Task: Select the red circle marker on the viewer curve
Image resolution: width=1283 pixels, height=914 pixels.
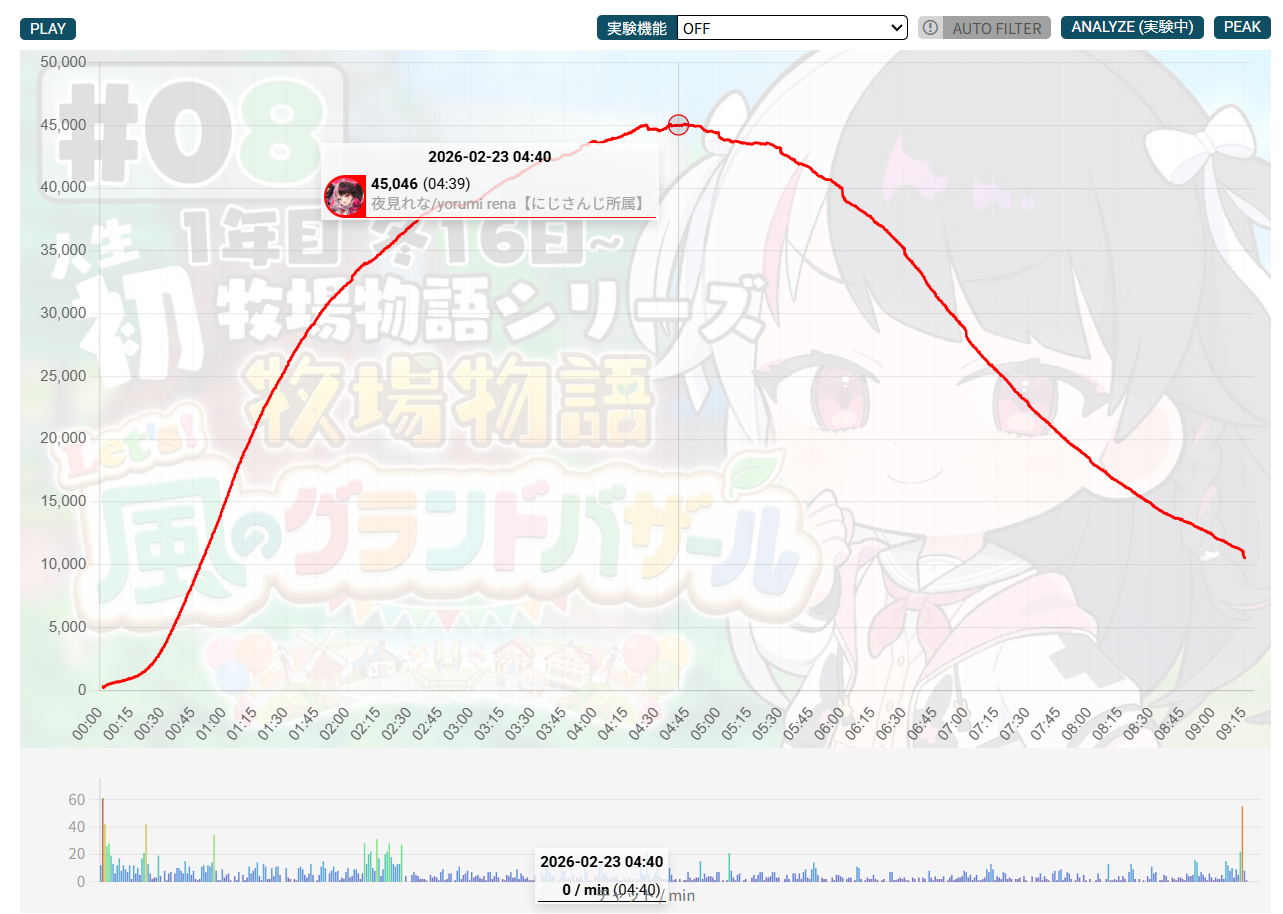Action: (678, 125)
